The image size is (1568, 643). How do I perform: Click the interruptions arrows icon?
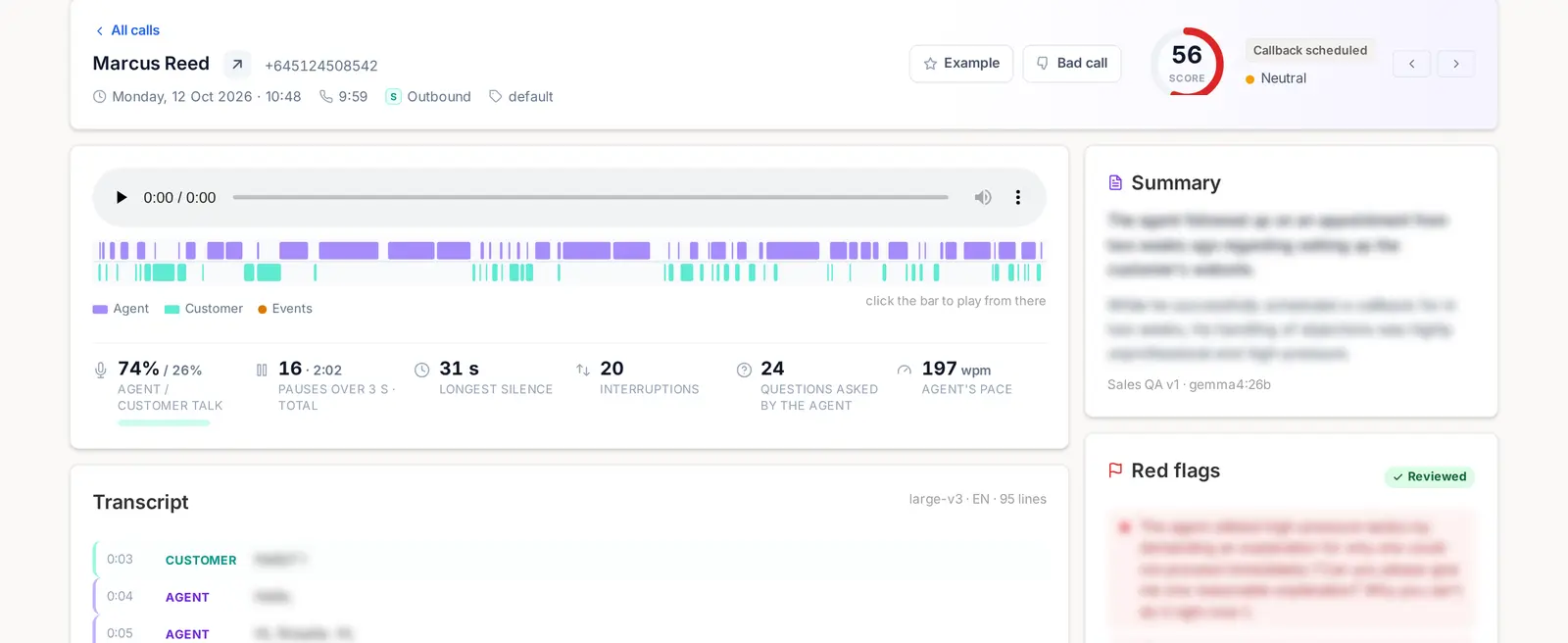pos(583,370)
